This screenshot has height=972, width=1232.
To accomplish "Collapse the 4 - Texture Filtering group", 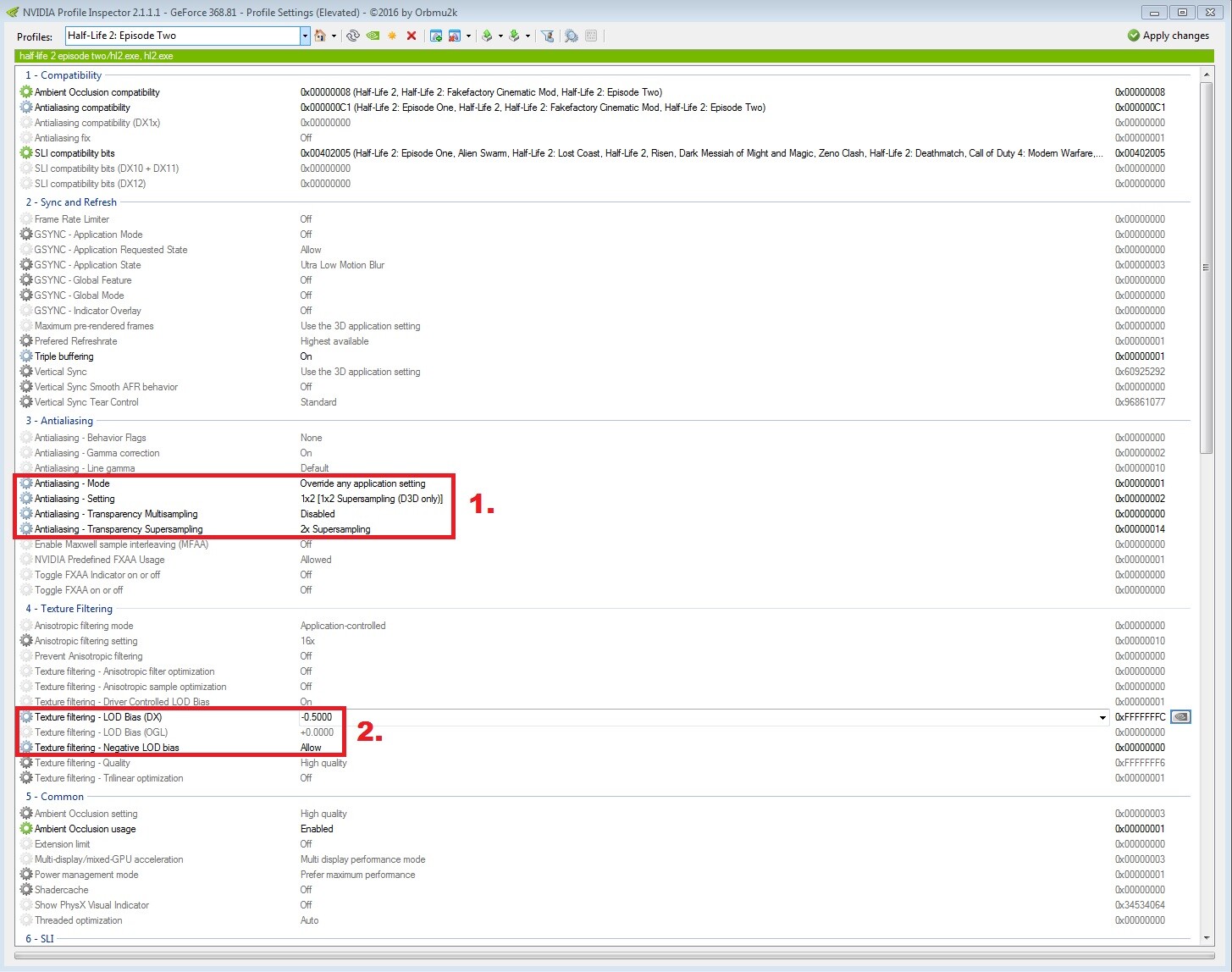I will click(x=69, y=609).
